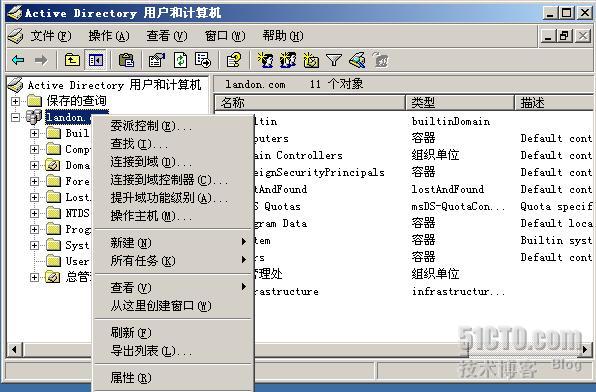Sort by the 名称 column header

click(x=311, y=103)
